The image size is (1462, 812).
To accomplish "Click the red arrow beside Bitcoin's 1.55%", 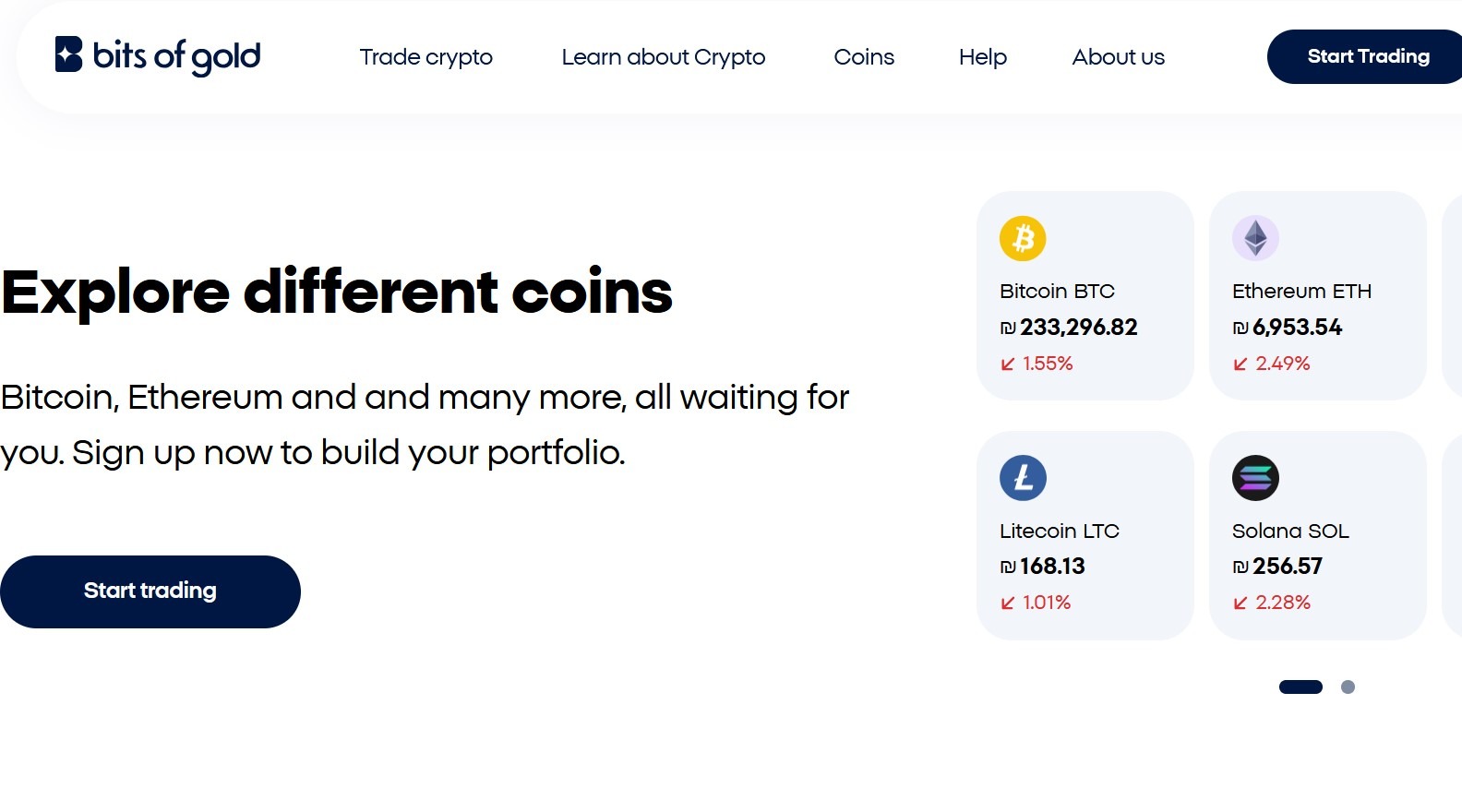I will point(1006,364).
